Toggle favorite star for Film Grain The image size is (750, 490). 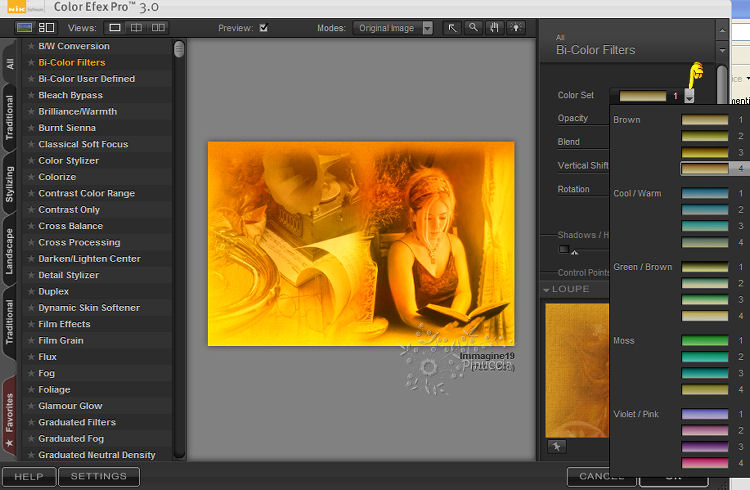[x=31, y=341]
